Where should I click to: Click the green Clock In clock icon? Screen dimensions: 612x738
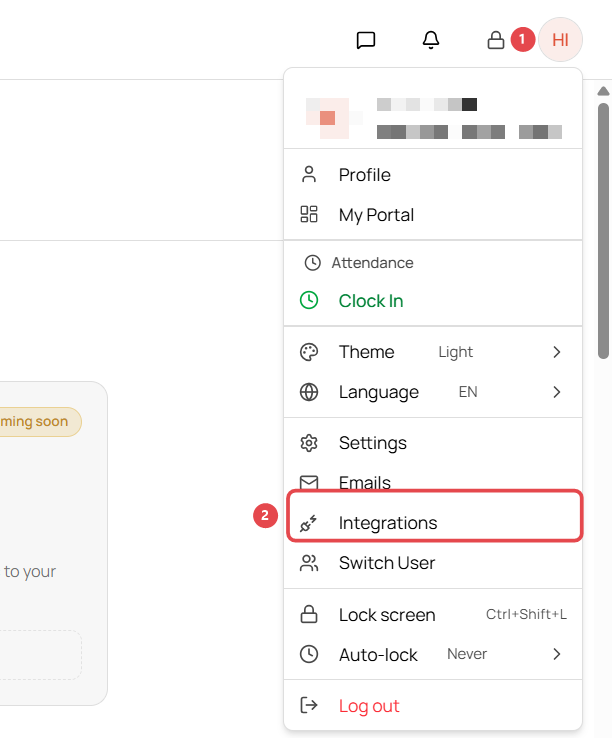pyautogui.click(x=309, y=300)
